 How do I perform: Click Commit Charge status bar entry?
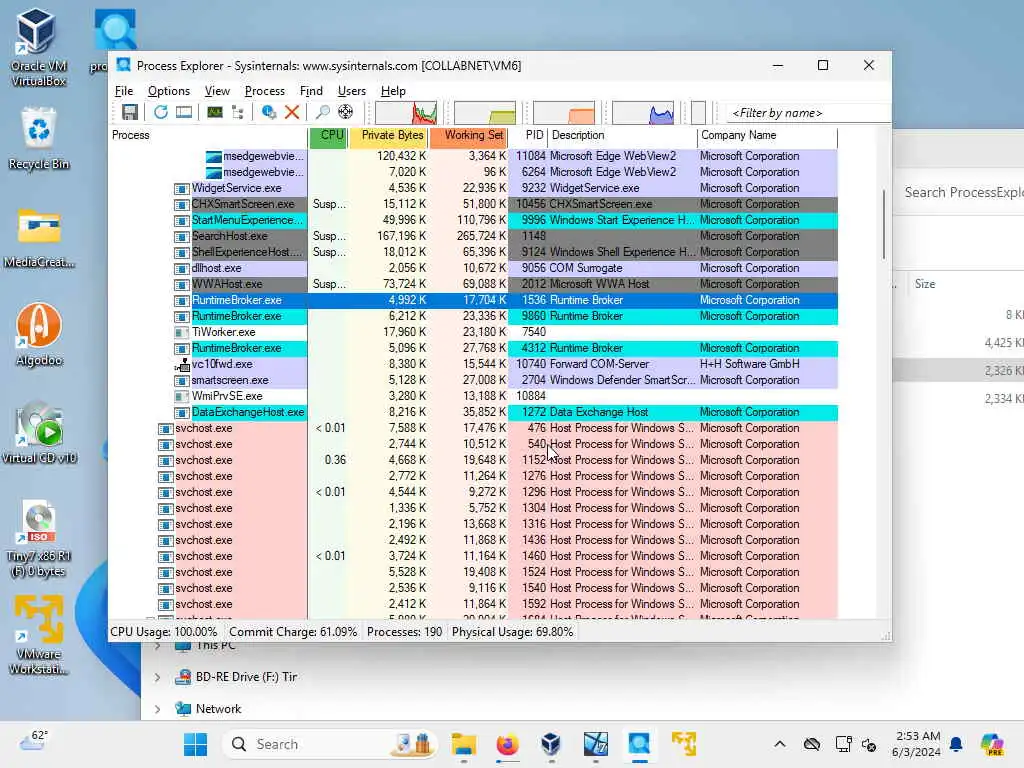click(293, 632)
